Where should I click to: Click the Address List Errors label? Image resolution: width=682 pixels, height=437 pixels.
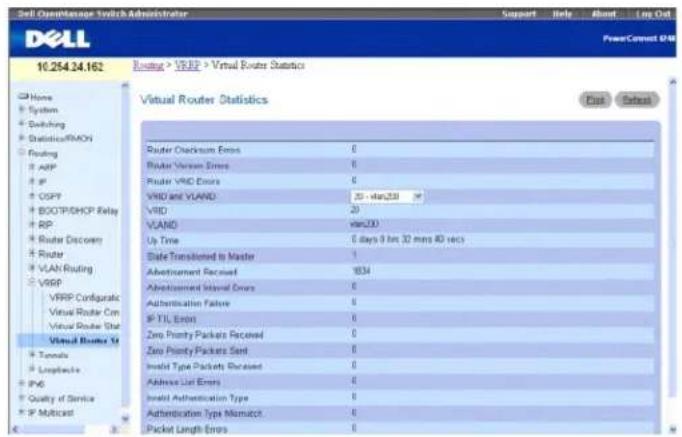(x=184, y=382)
